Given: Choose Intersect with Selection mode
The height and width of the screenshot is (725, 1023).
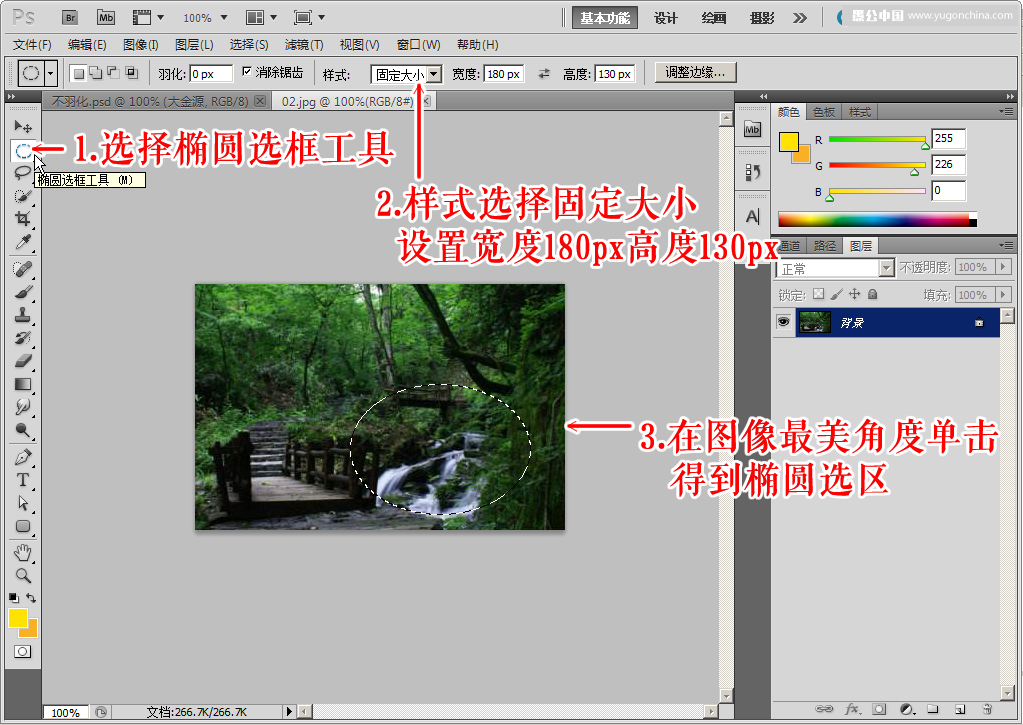Looking at the screenshot, I should click(x=132, y=73).
